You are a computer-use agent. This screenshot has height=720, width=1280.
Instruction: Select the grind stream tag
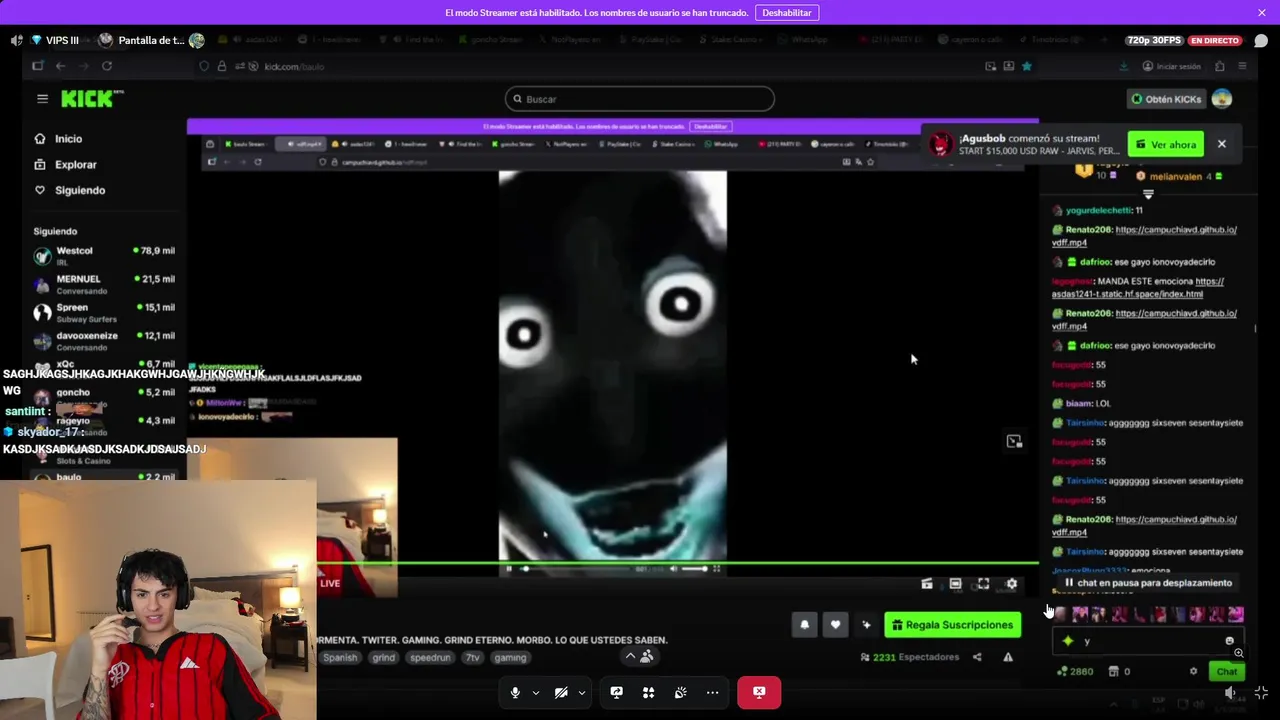(x=384, y=658)
